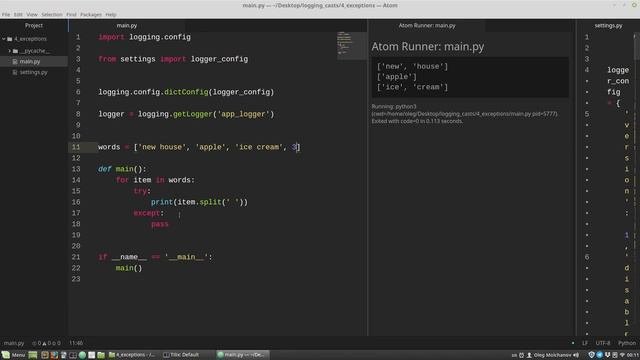Image resolution: width=640 pixels, height=360 pixels.
Task: Change the UTF-8 encoding setting
Action: (602, 343)
